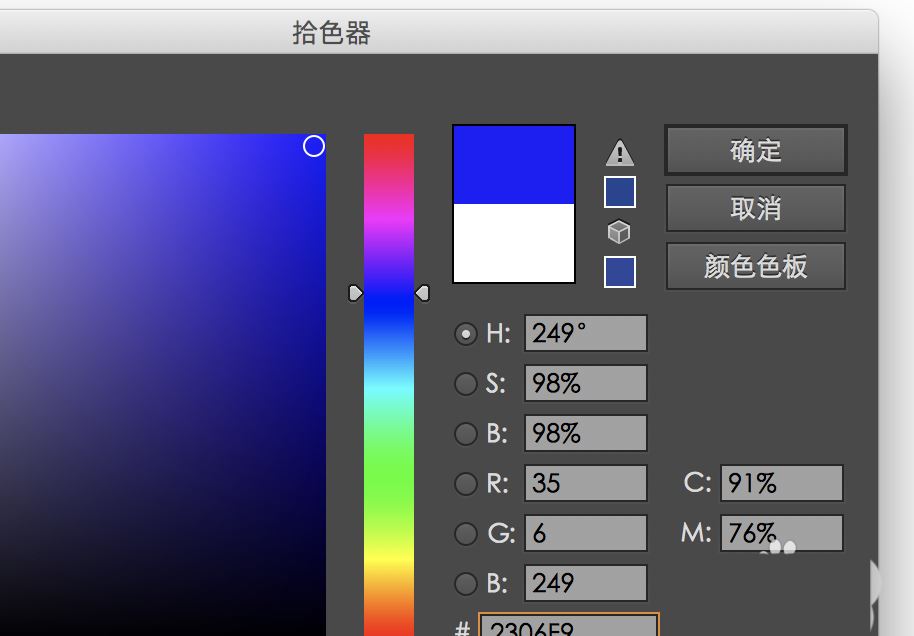This screenshot has height=636, width=914.
Task: Click the C field showing 91%
Action: (782, 483)
